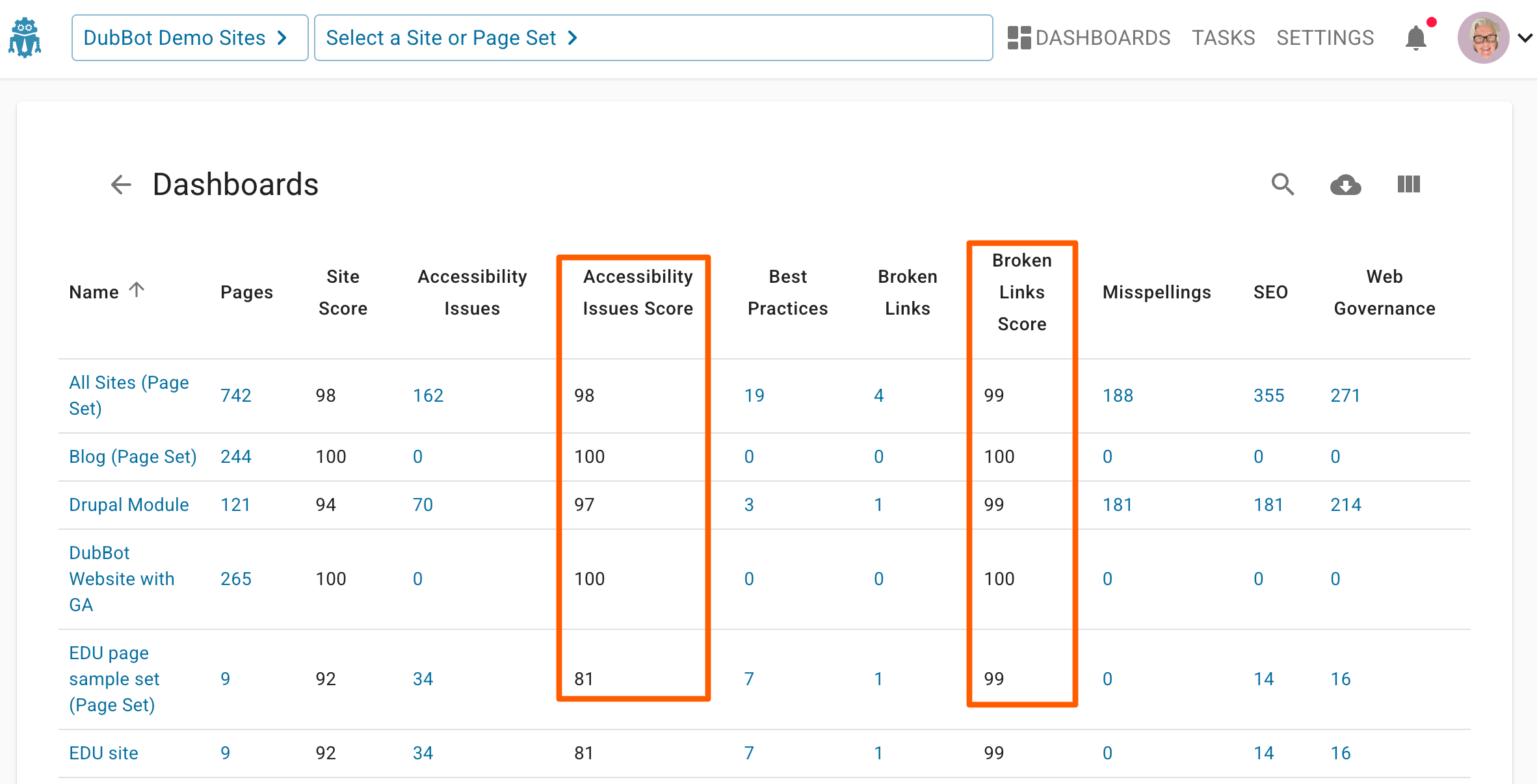
Task: Open the Select a Site or Page Set dropdown
Action: (x=451, y=38)
